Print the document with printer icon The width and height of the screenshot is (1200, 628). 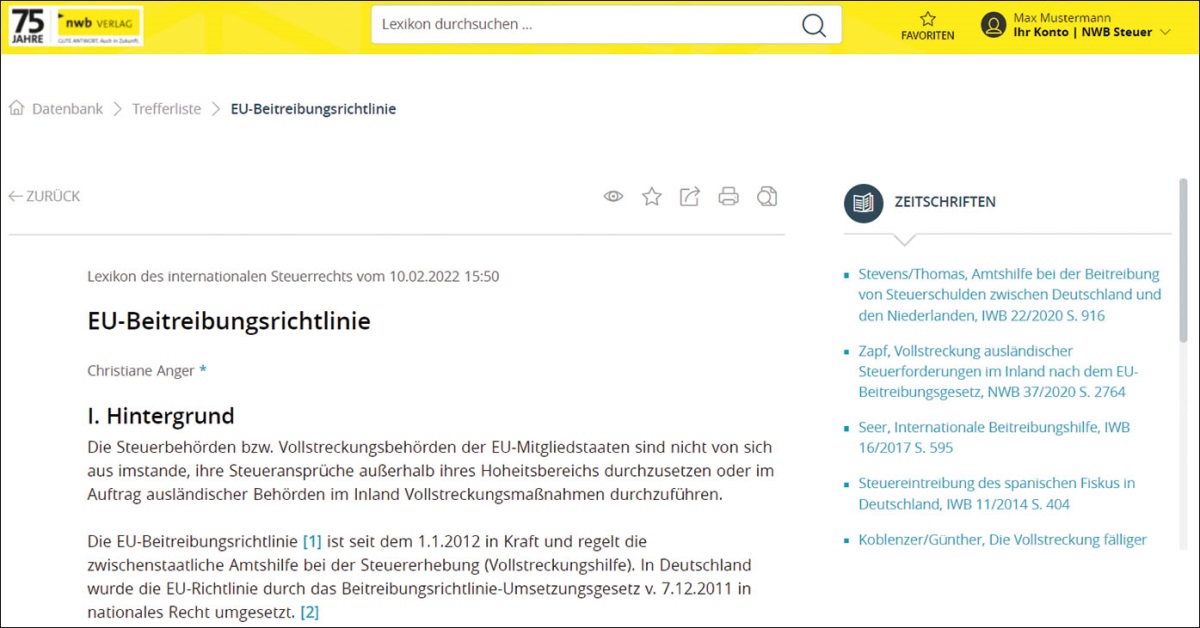(x=729, y=196)
